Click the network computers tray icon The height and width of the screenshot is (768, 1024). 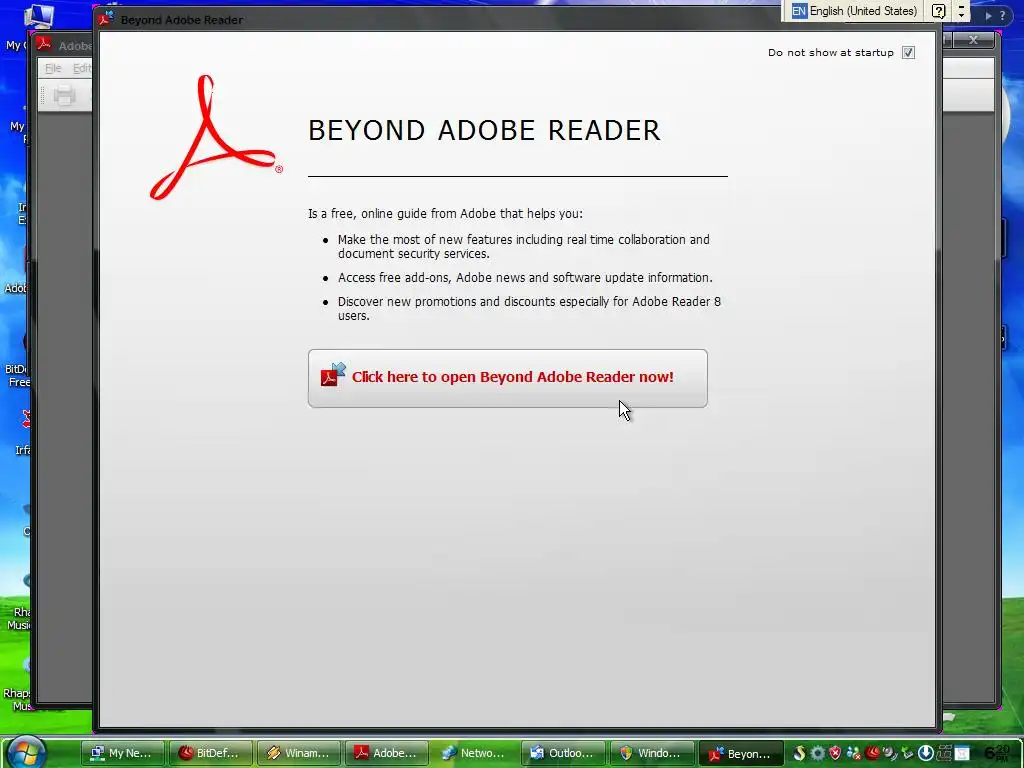(944, 753)
